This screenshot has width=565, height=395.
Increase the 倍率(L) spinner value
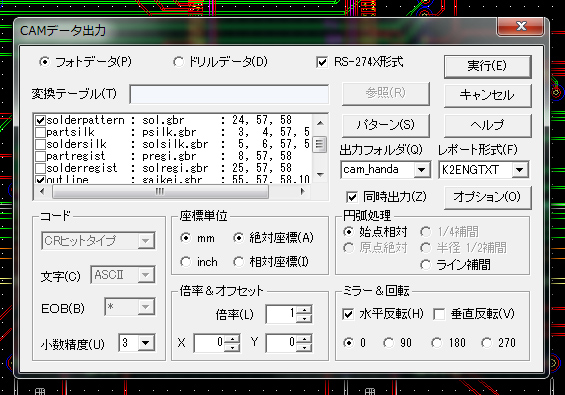(304, 310)
